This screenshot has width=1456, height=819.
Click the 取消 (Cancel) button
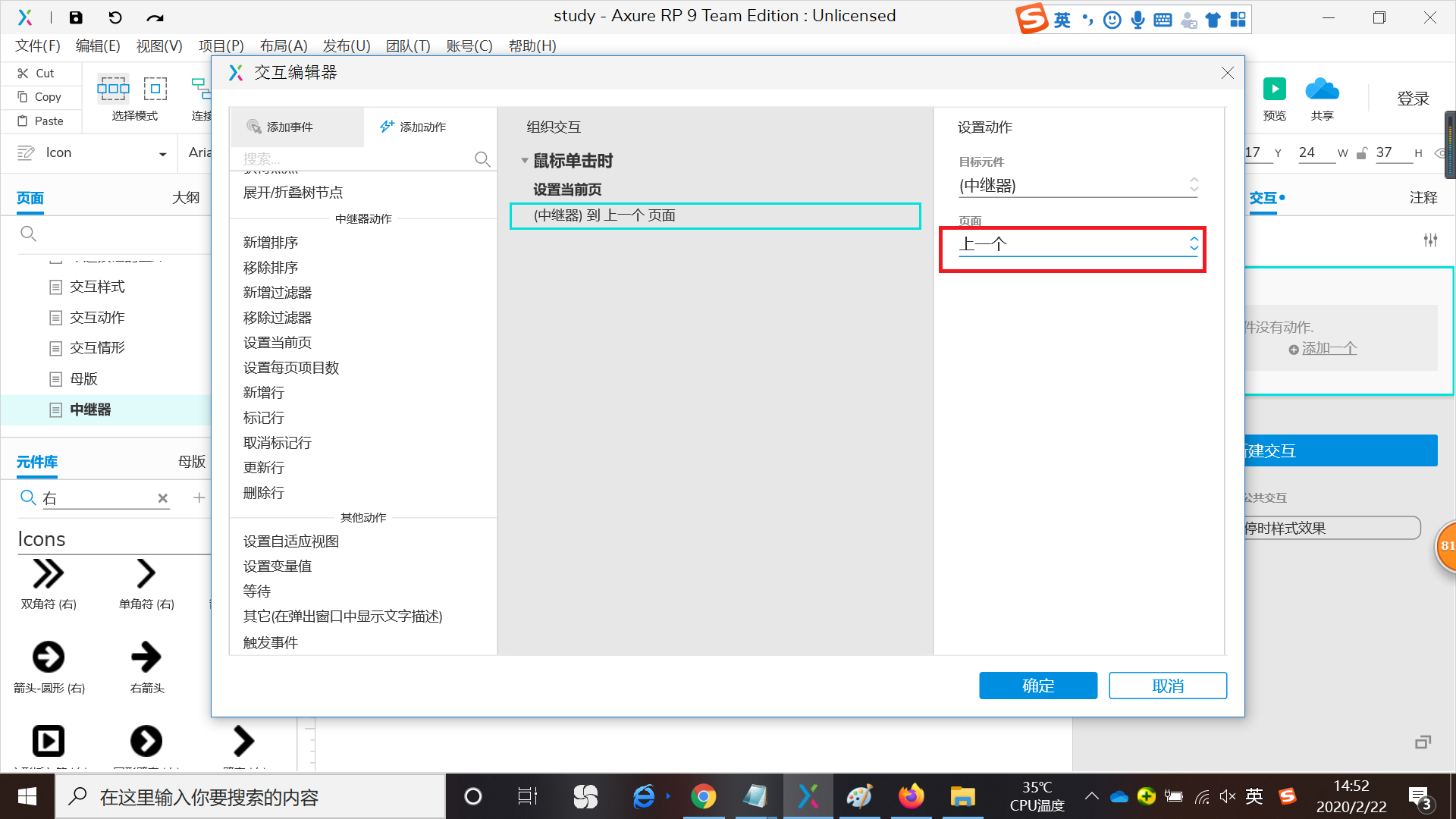click(1168, 686)
